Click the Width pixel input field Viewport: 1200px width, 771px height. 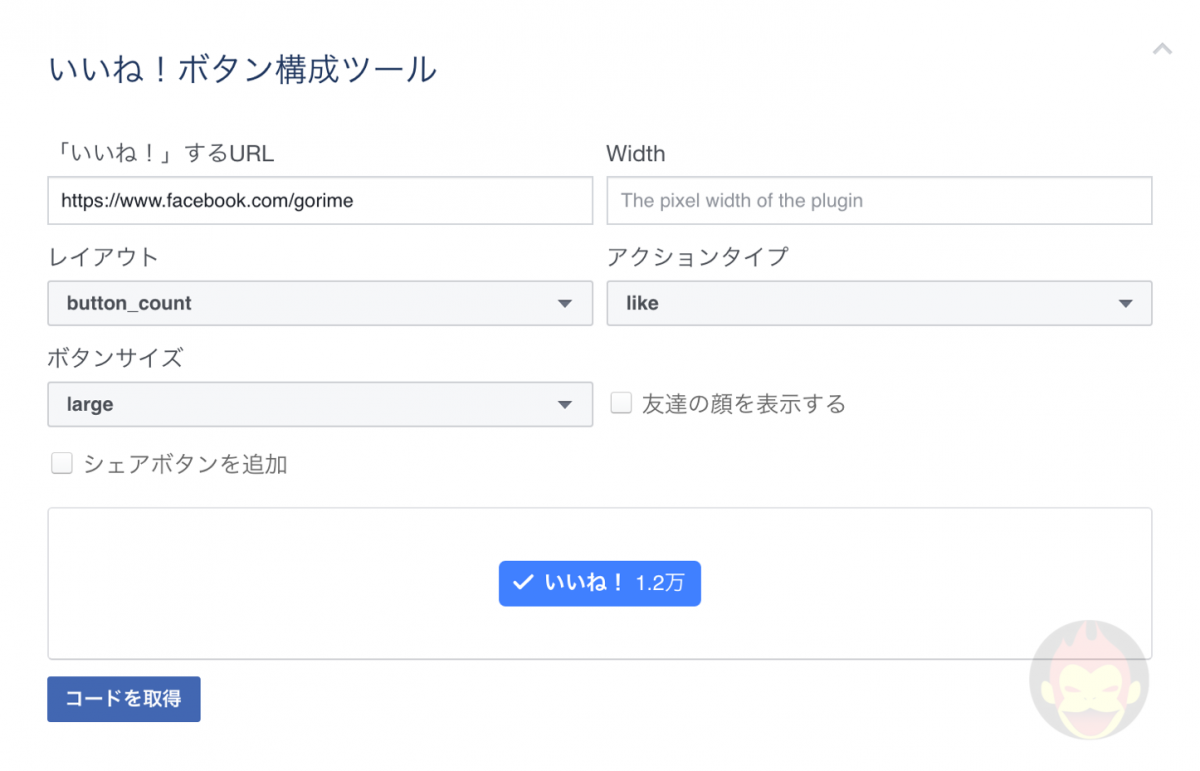(878, 200)
